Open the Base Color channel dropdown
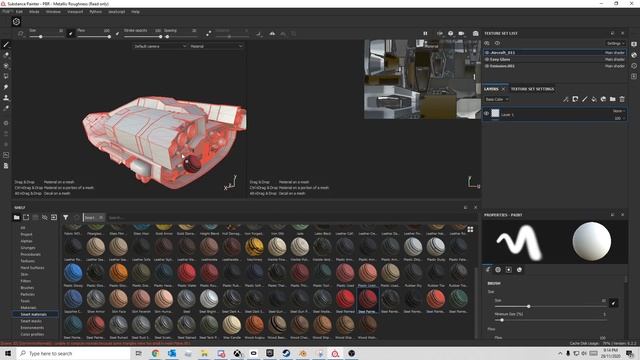Screen dimensions: 640x360 point(497,99)
